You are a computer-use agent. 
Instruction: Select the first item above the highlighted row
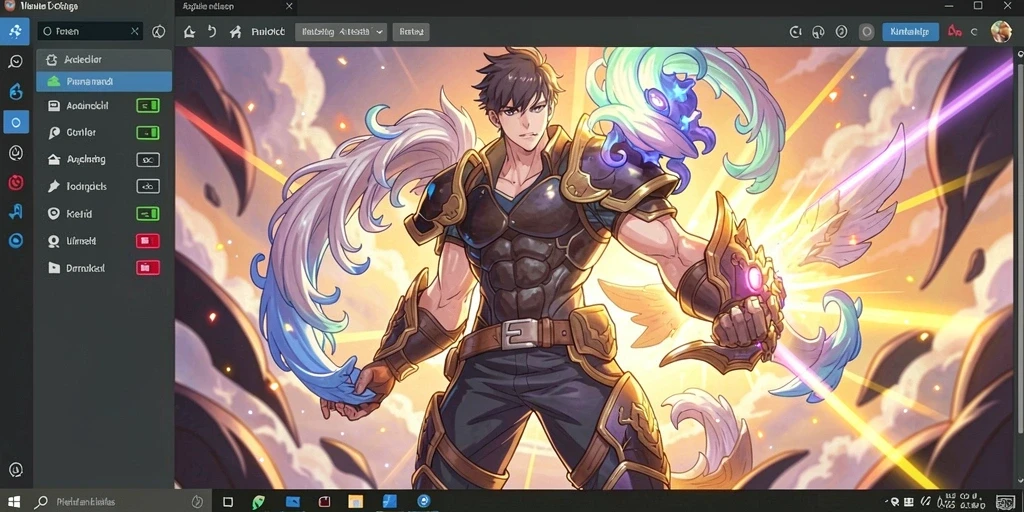coord(104,60)
